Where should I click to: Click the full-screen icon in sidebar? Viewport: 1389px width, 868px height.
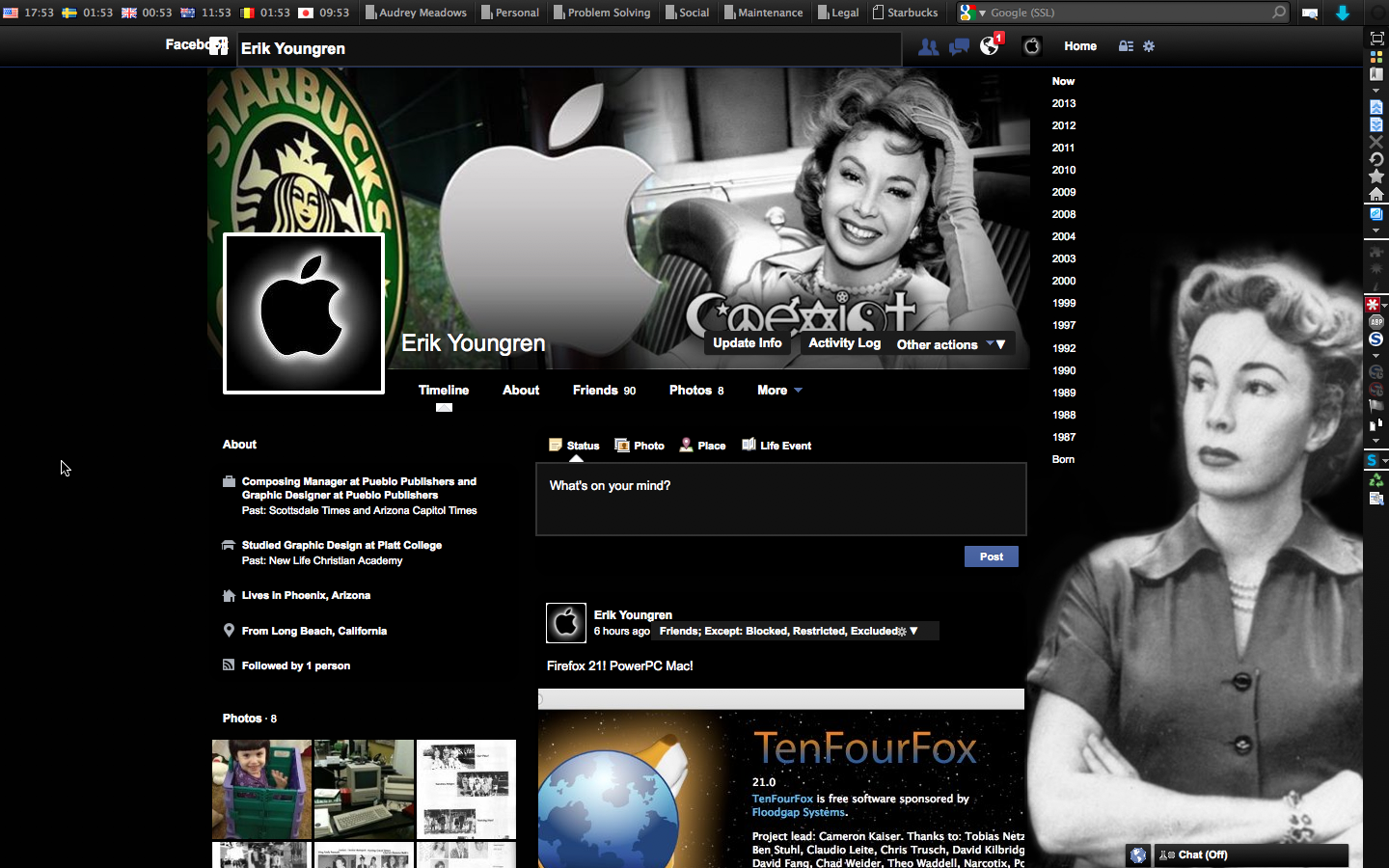(x=1376, y=39)
